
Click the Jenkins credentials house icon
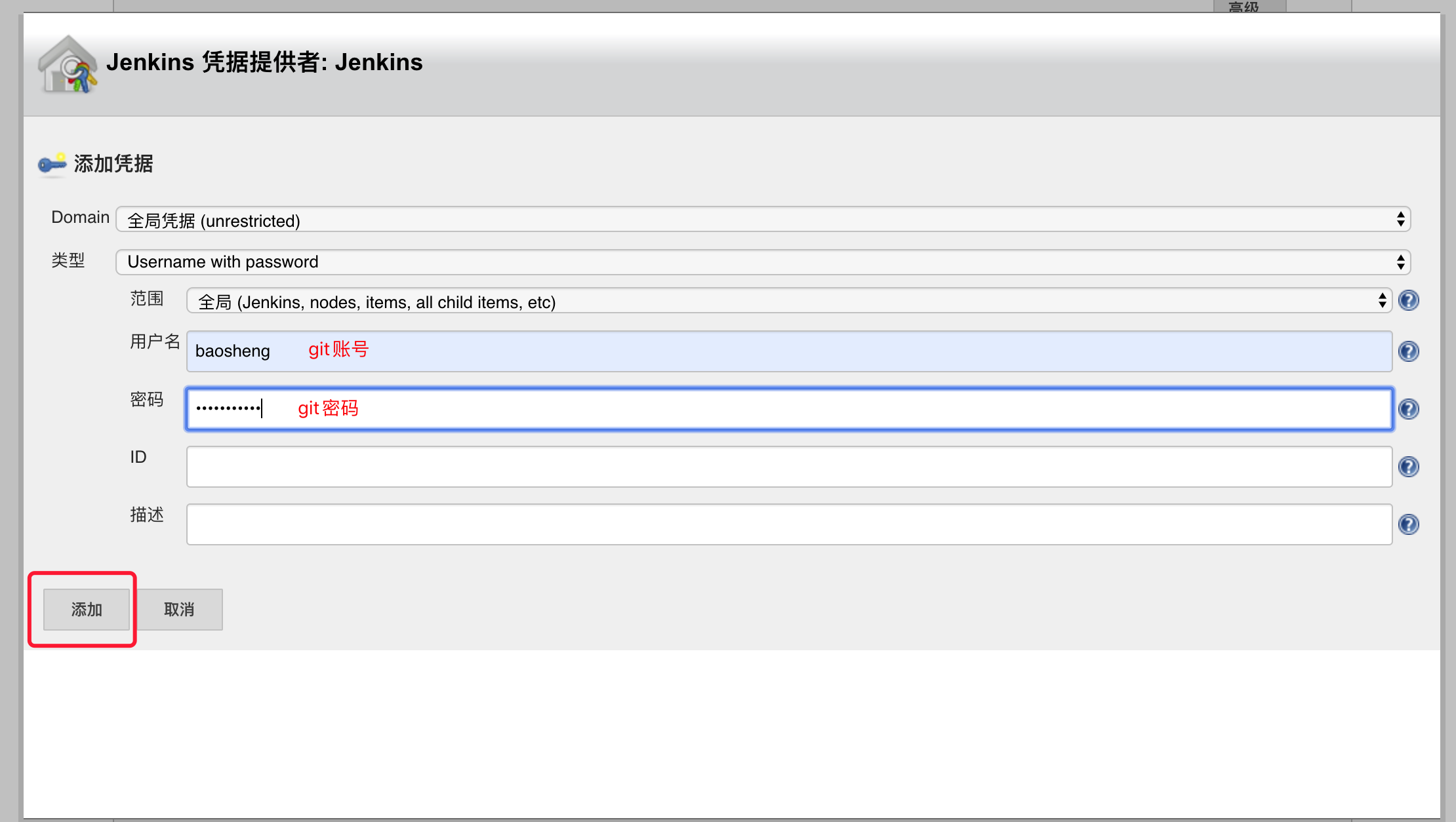[x=68, y=64]
